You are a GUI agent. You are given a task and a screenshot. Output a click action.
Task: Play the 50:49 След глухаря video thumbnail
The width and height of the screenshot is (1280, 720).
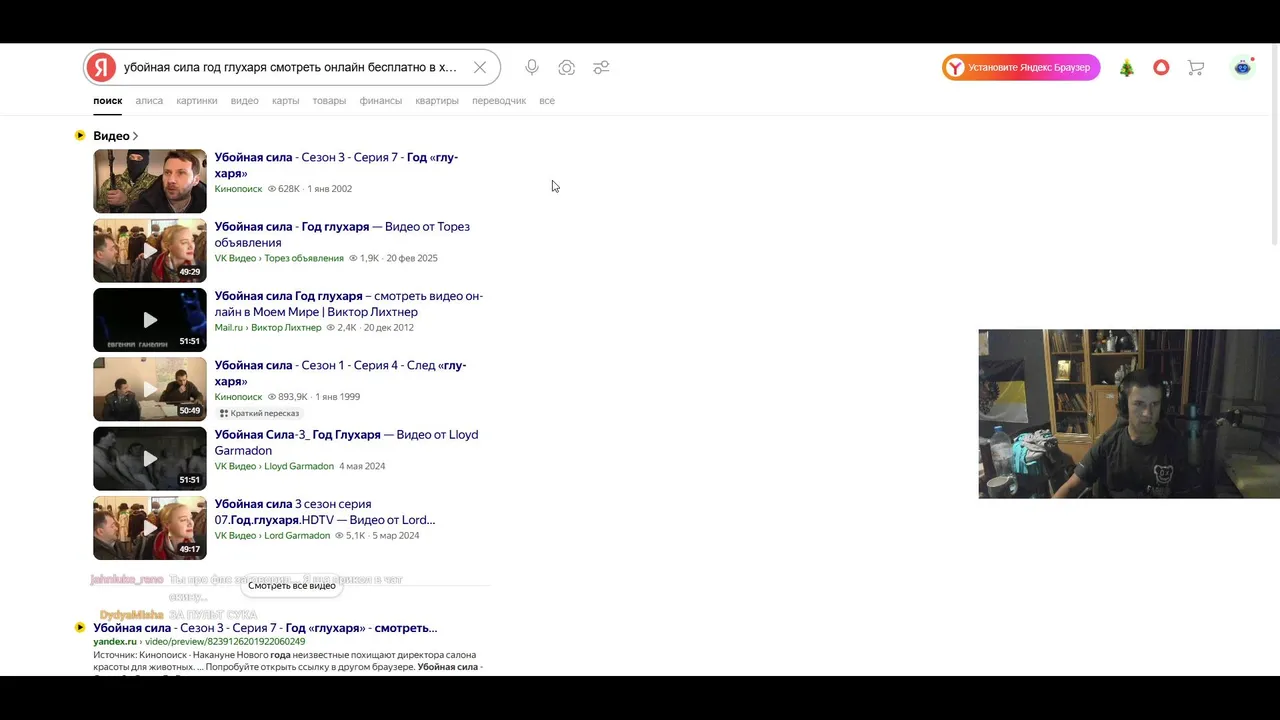tap(150, 389)
